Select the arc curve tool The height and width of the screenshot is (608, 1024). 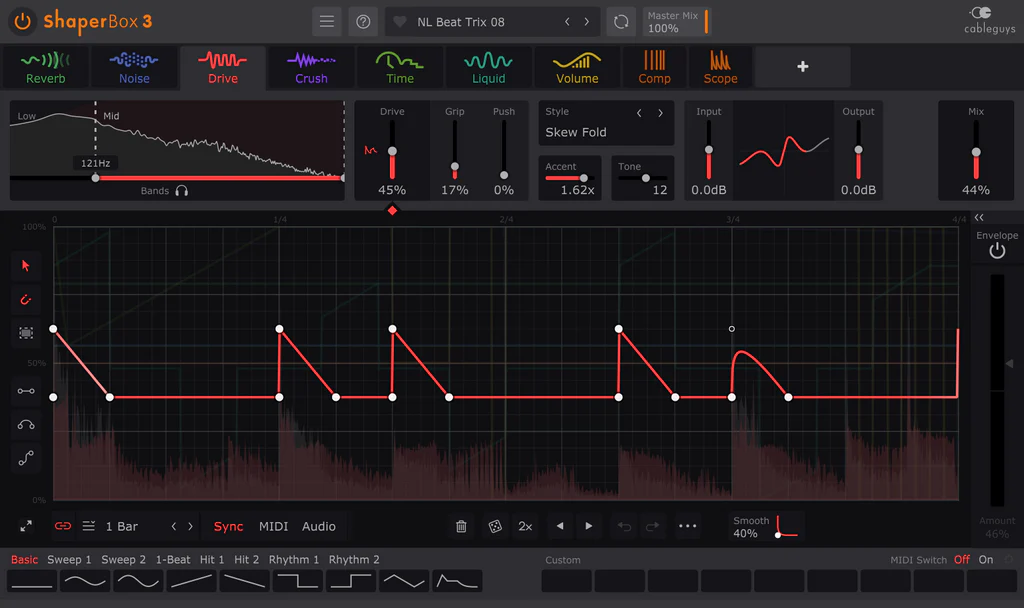click(26, 425)
